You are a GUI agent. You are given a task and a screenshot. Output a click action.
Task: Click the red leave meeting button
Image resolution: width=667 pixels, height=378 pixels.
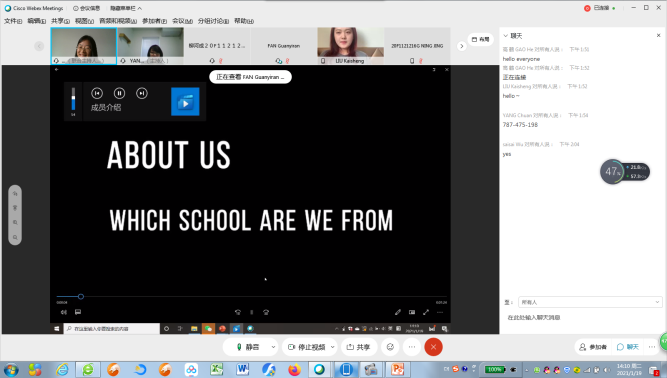(x=433, y=347)
